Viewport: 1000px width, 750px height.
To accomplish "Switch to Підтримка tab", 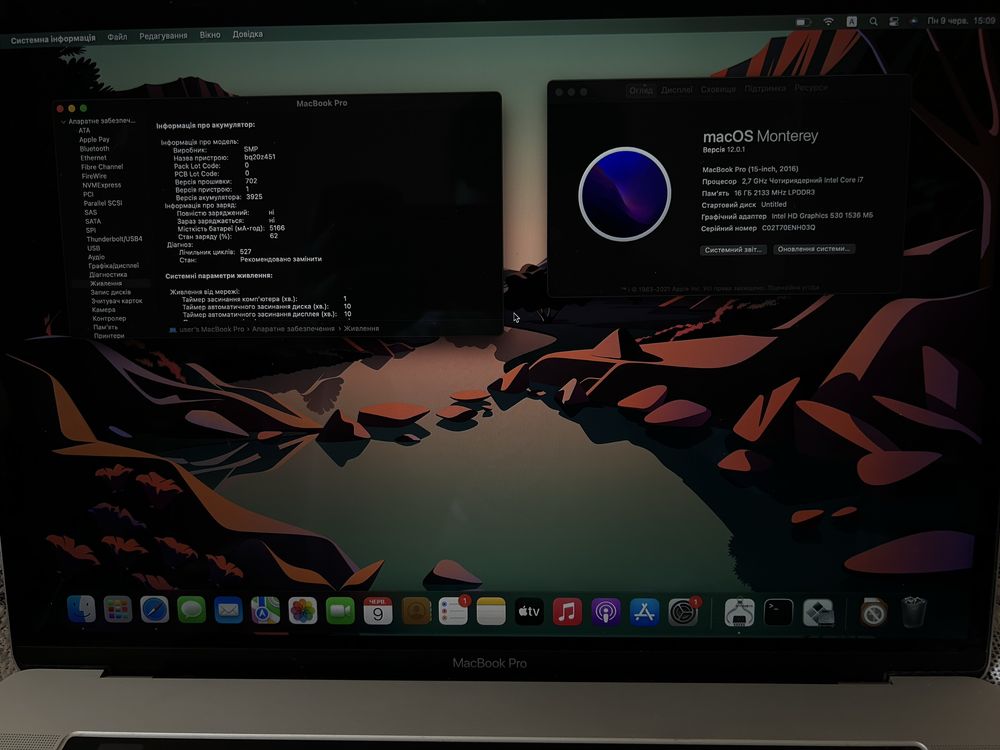I will pos(765,88).
